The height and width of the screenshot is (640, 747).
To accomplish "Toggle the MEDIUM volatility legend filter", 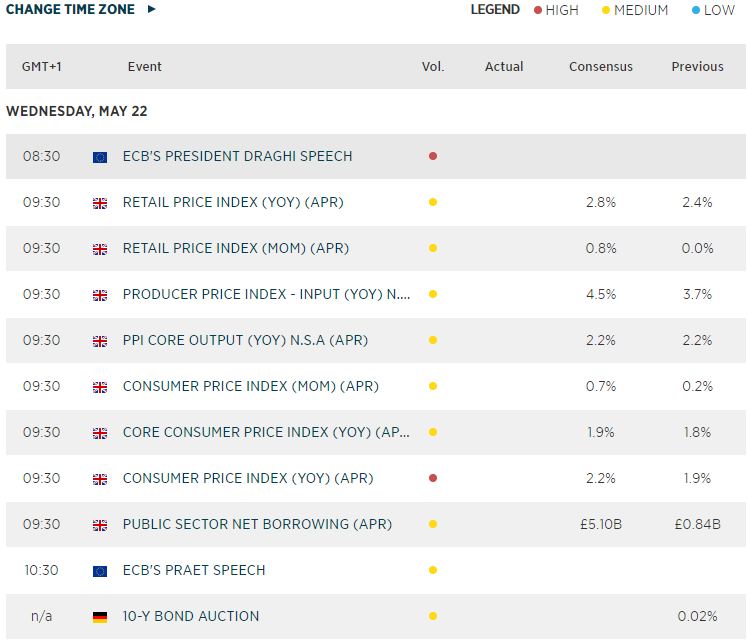I will [634, 10].
